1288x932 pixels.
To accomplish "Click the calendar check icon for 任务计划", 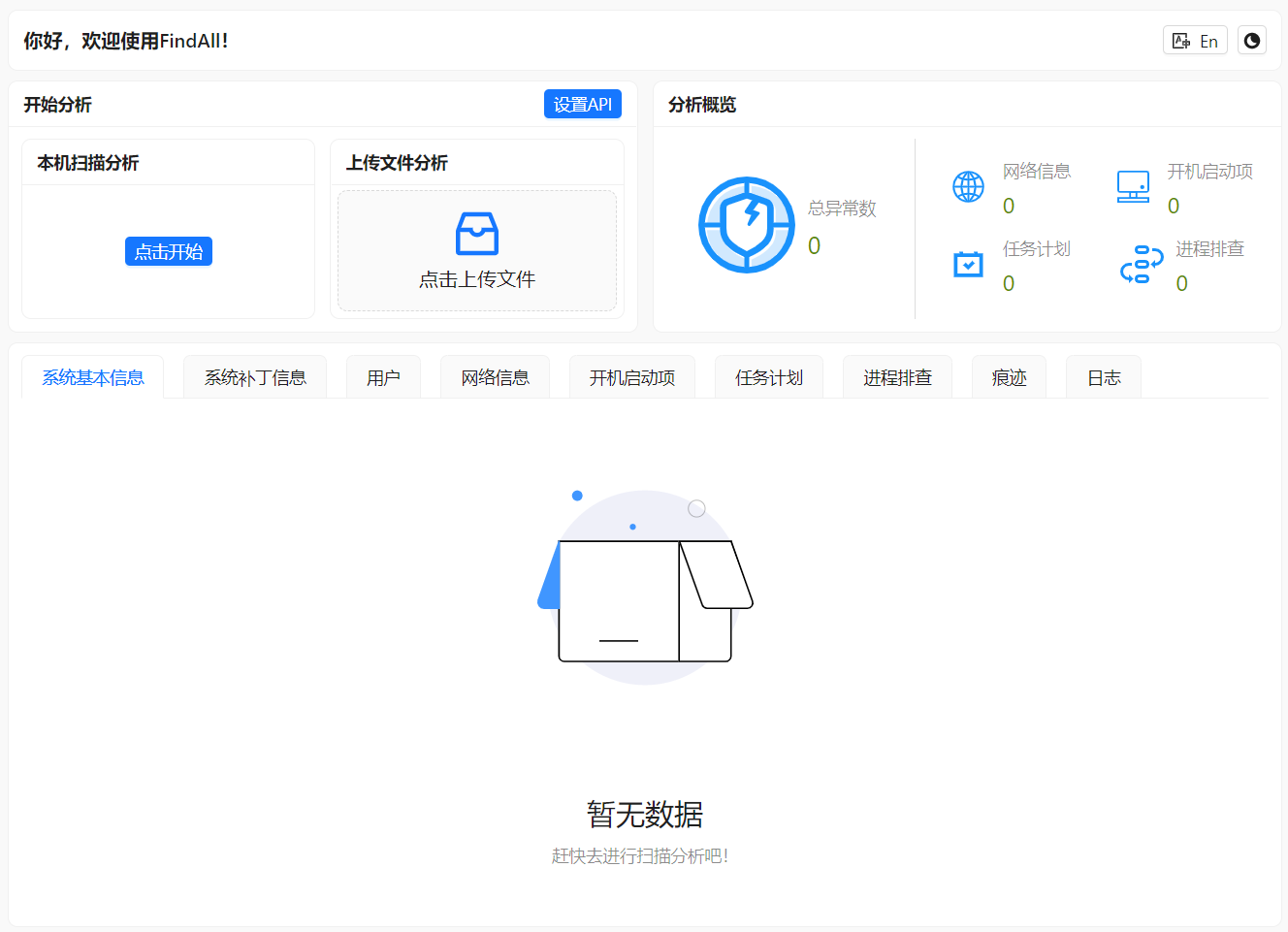I will coord(967,264).
